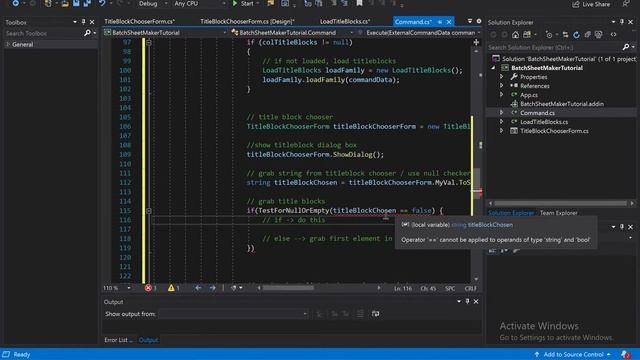Click the gear icon at the tab strip end
Viewport: 640px width, 360px height.
click(479, 21)
